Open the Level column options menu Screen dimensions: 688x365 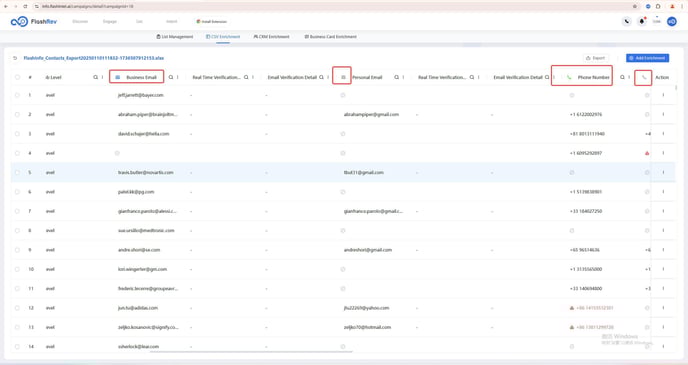tap(102, 77)
